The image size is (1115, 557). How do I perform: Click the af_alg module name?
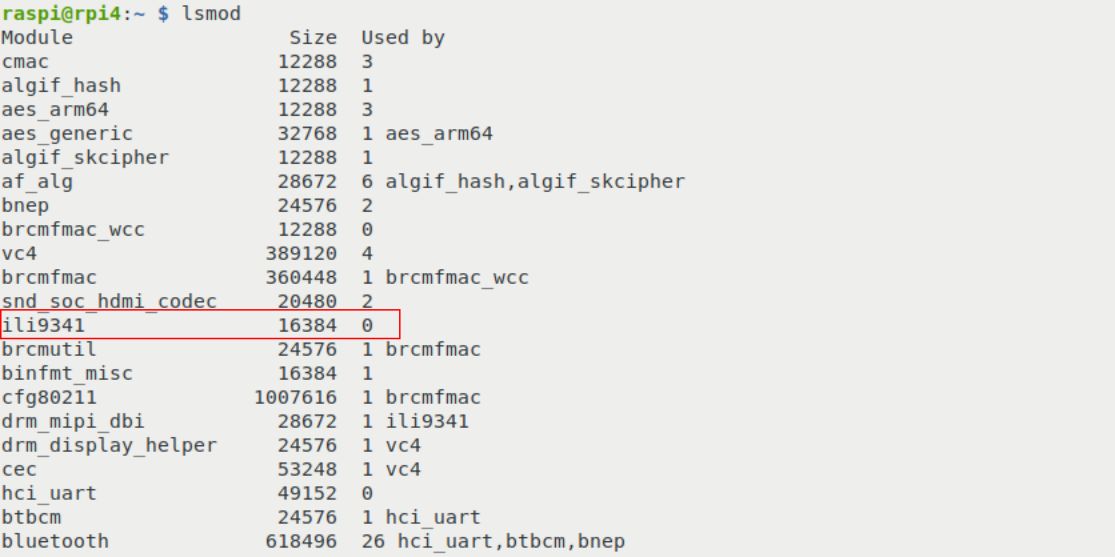[x=37, y=181]
